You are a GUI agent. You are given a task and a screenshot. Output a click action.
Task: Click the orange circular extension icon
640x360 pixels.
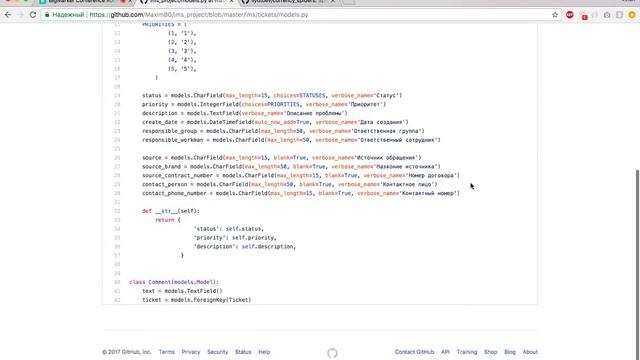point(632,15)
